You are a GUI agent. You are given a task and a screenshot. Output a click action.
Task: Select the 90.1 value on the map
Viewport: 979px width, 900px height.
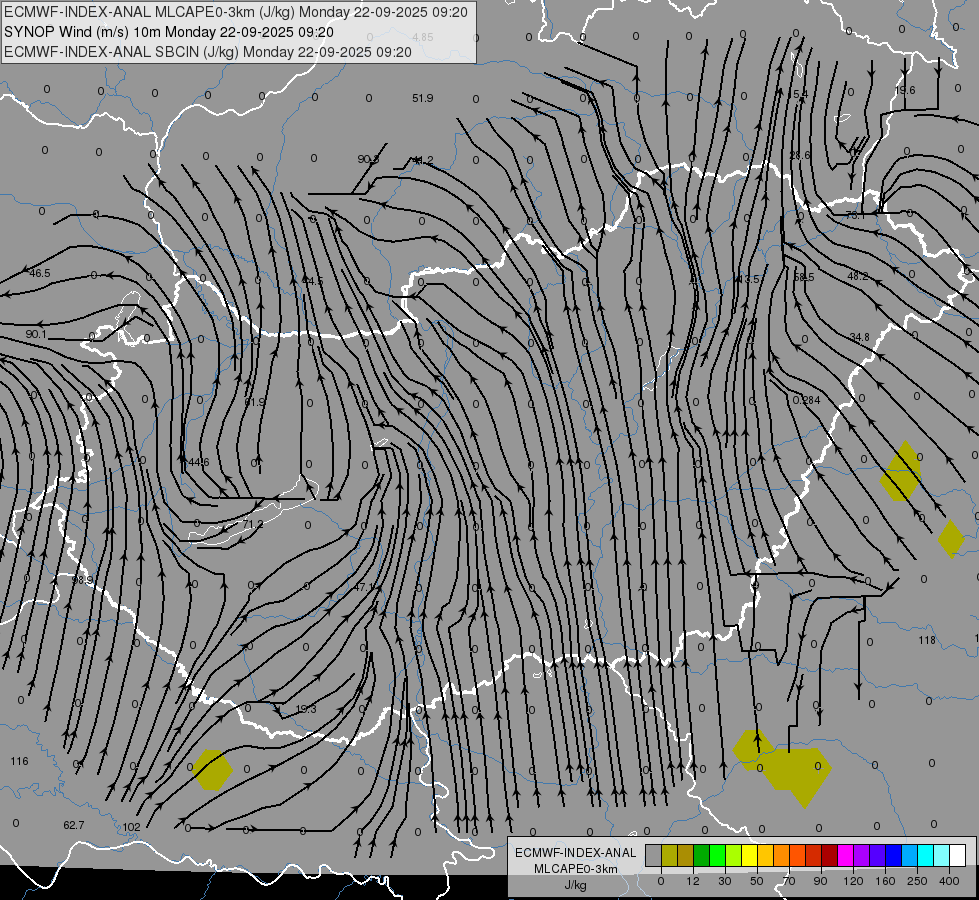36,334
